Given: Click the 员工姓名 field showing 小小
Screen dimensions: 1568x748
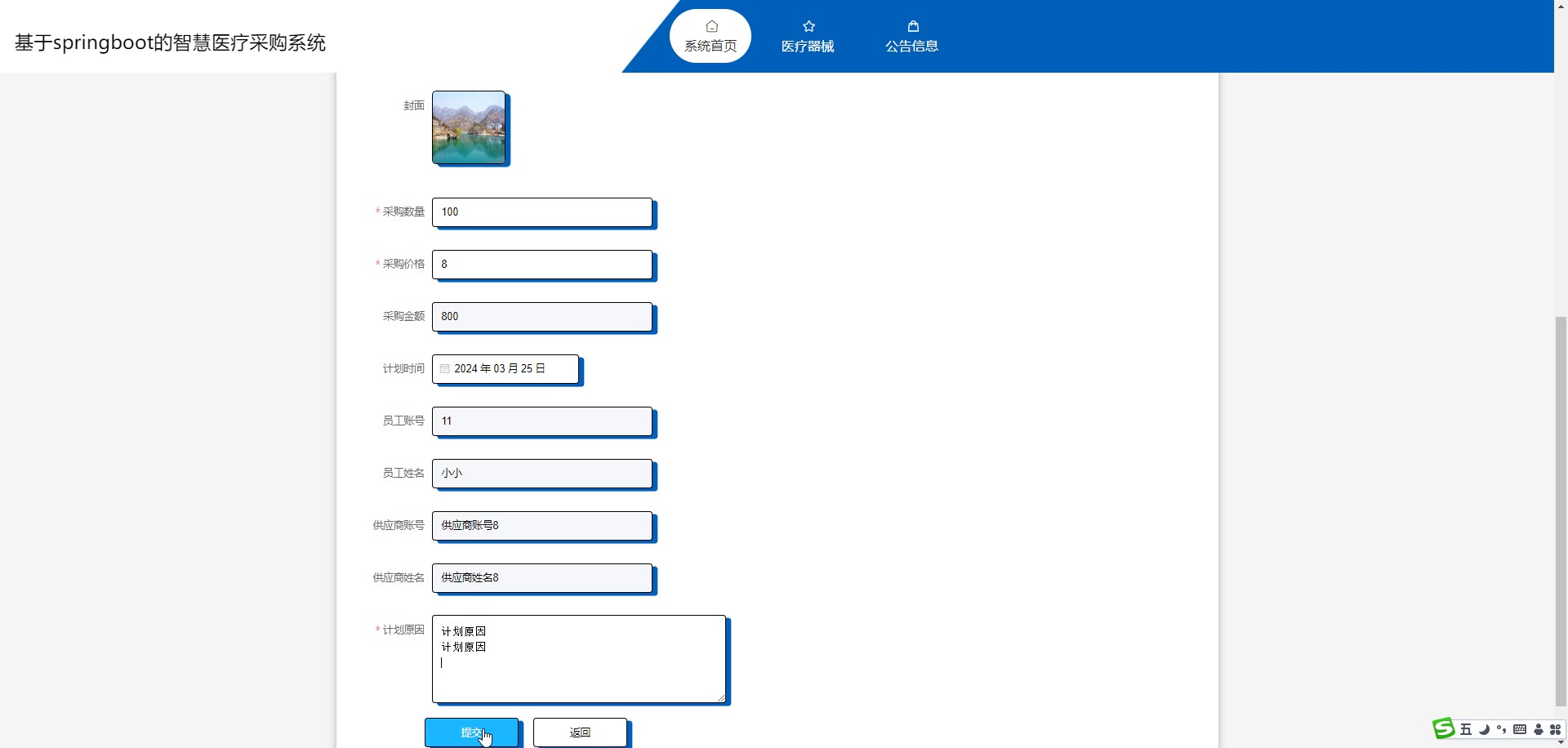Looking at the screenshot, I should point(542,473).
